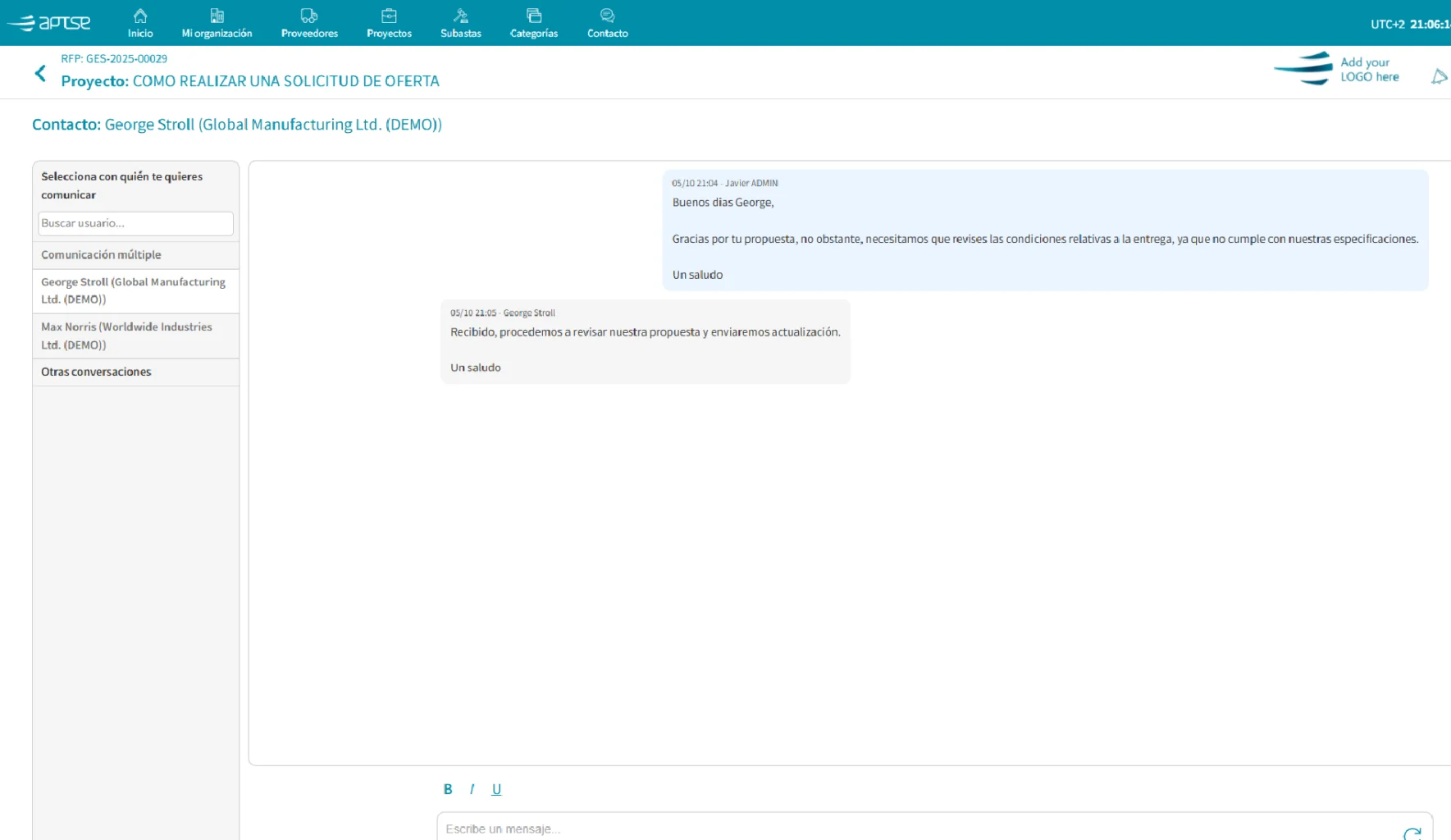The width and height of the screenshot is (1451, 840).
Task: Open the notifications bell icon
Action: tap(1440, 76)
